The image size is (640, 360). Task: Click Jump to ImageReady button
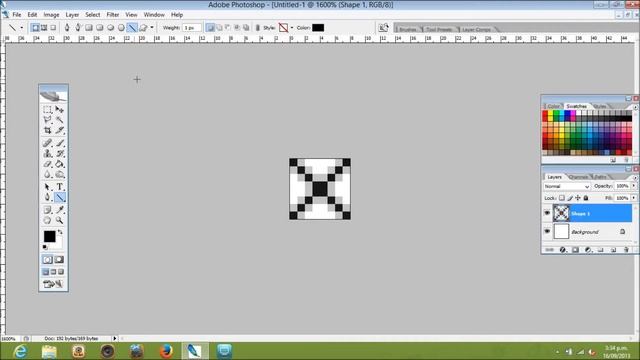pos(53,284)
